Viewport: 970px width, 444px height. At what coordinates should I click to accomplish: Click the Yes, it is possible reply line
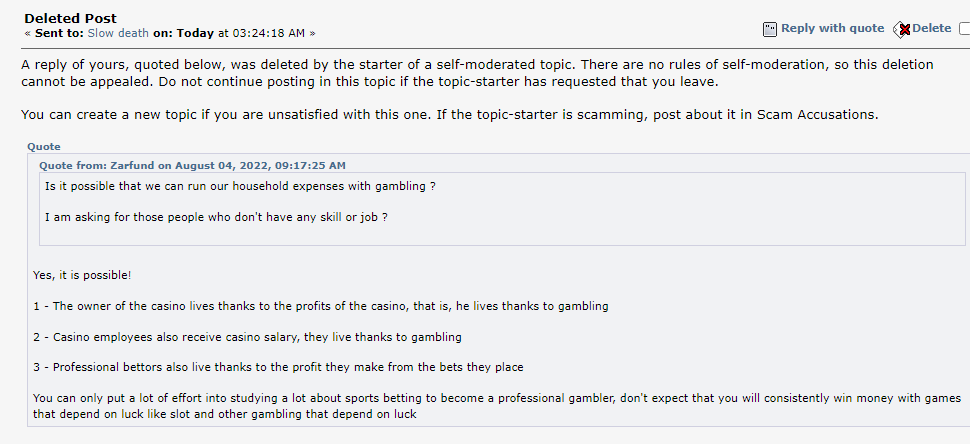click(x=82, y=275)
